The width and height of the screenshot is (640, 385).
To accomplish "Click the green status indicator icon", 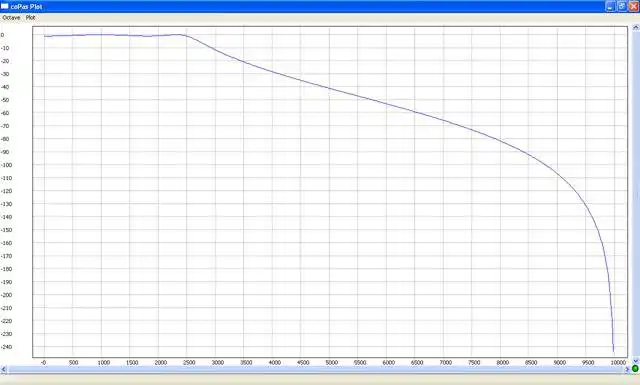I will coord(635,369).
